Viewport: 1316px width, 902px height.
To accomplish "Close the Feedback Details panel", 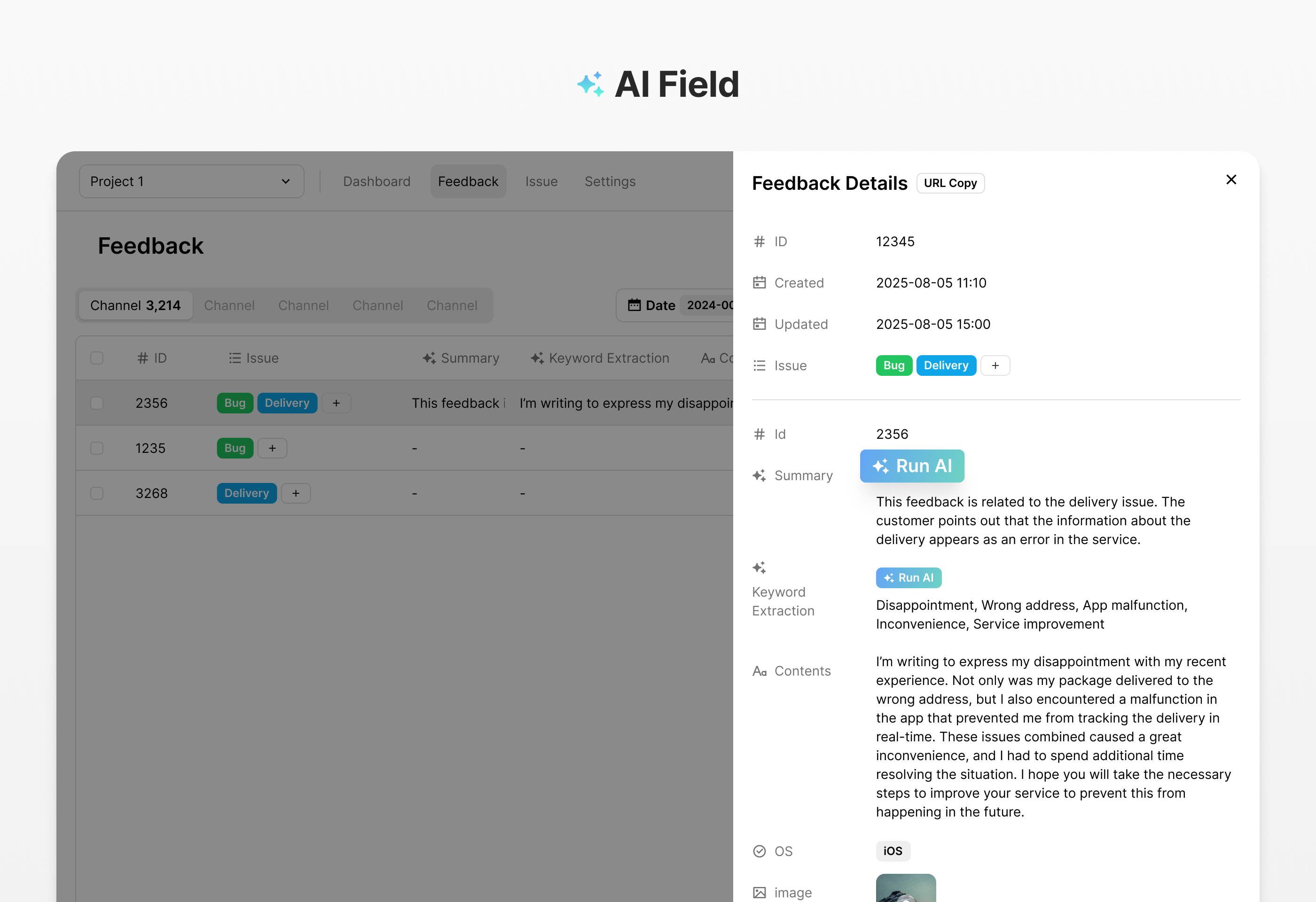I will pos(1231,179).
